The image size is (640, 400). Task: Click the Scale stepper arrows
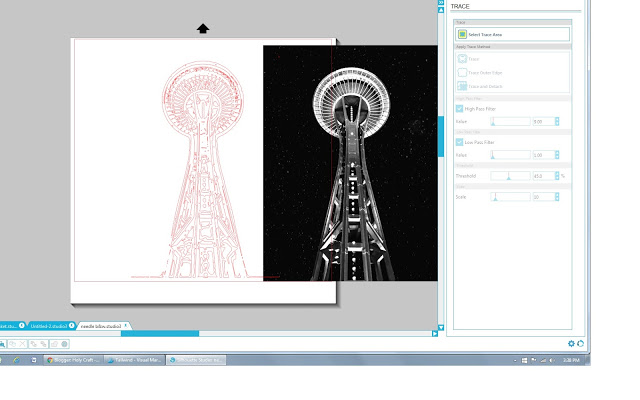(557, 197)
